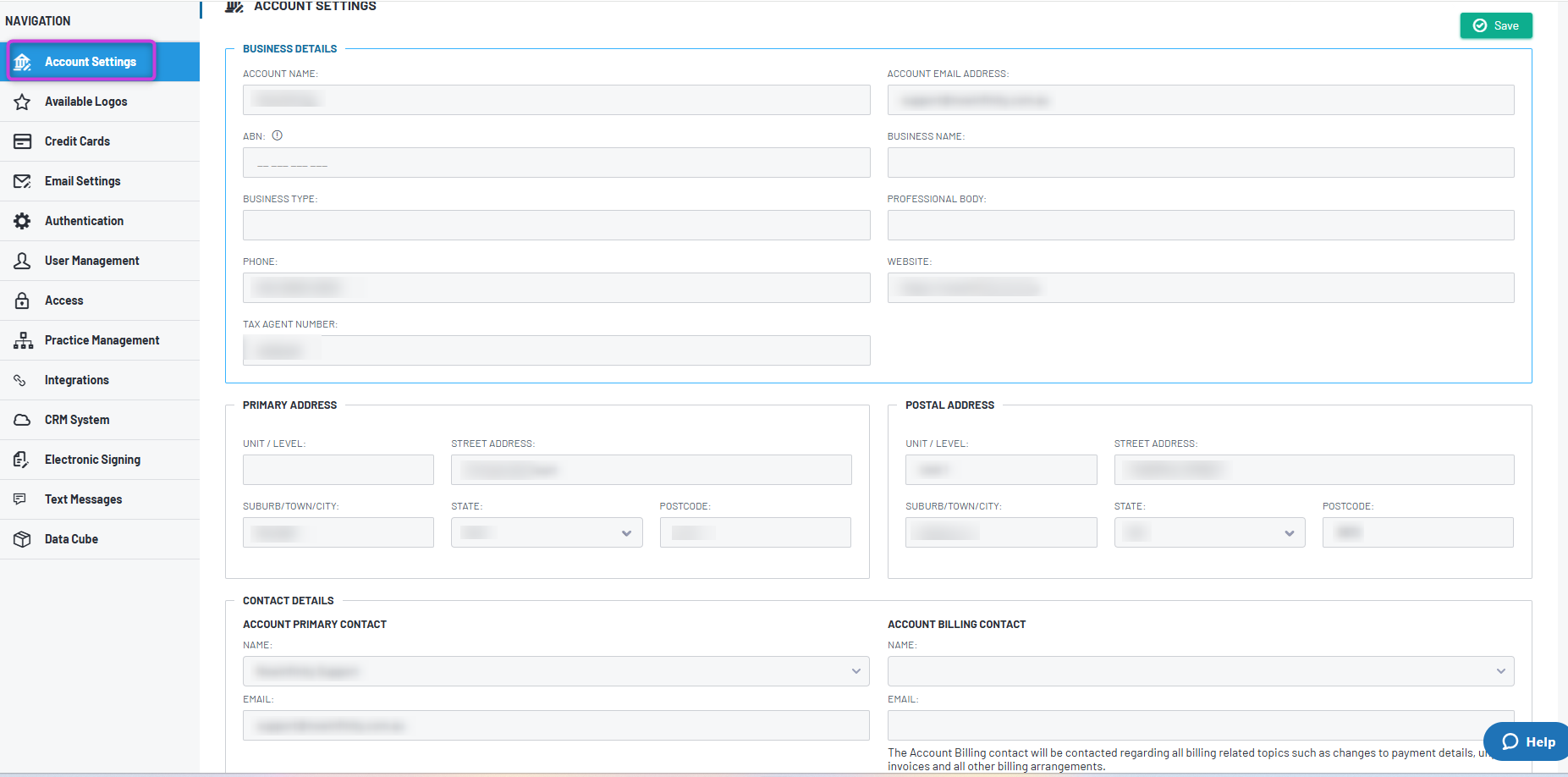Open the Primary Address State dropdown
The image size is (1568, 777).
click(x=547, y=532)
